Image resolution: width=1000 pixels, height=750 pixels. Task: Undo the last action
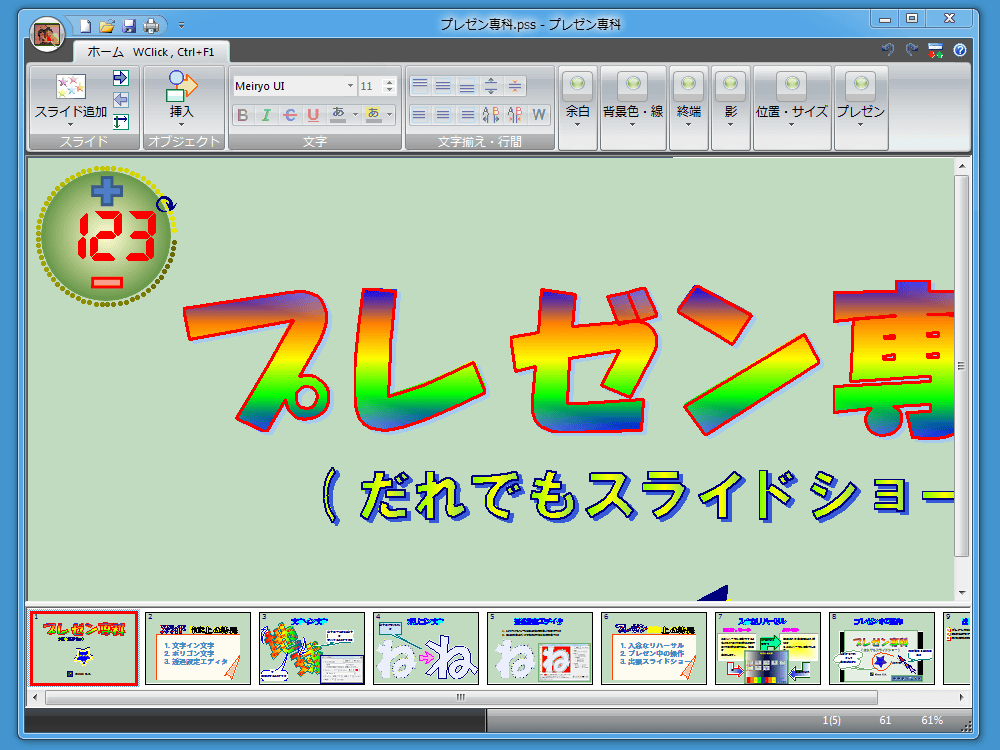pos(887,50)
